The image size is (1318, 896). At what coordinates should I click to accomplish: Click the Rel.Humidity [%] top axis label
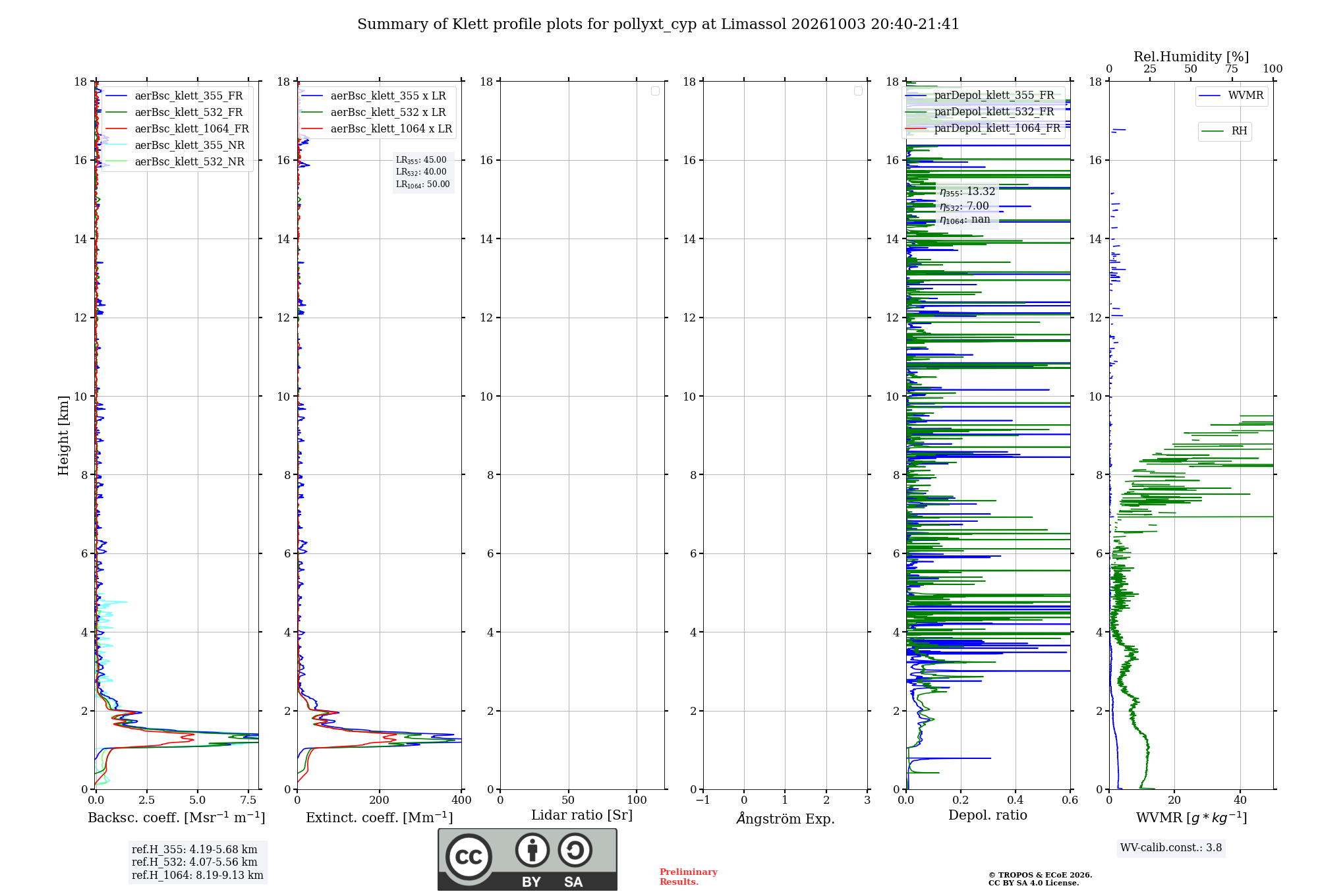(1191, 57)
